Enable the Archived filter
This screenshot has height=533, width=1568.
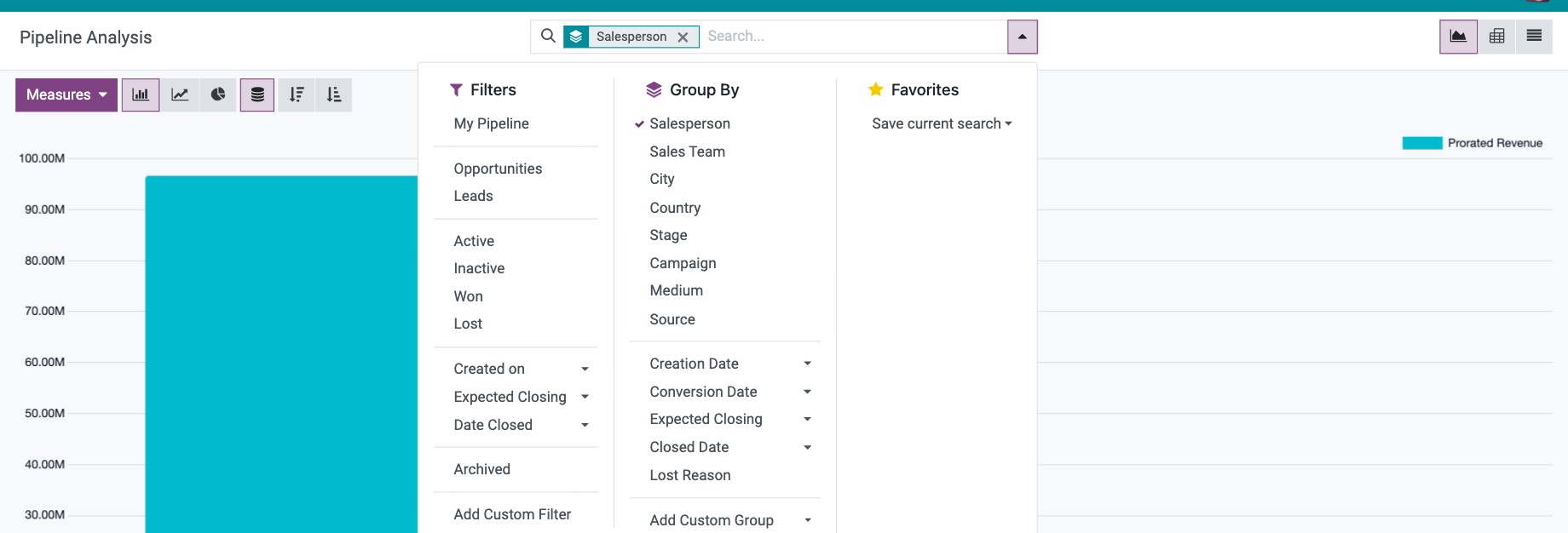coord(481,469)
